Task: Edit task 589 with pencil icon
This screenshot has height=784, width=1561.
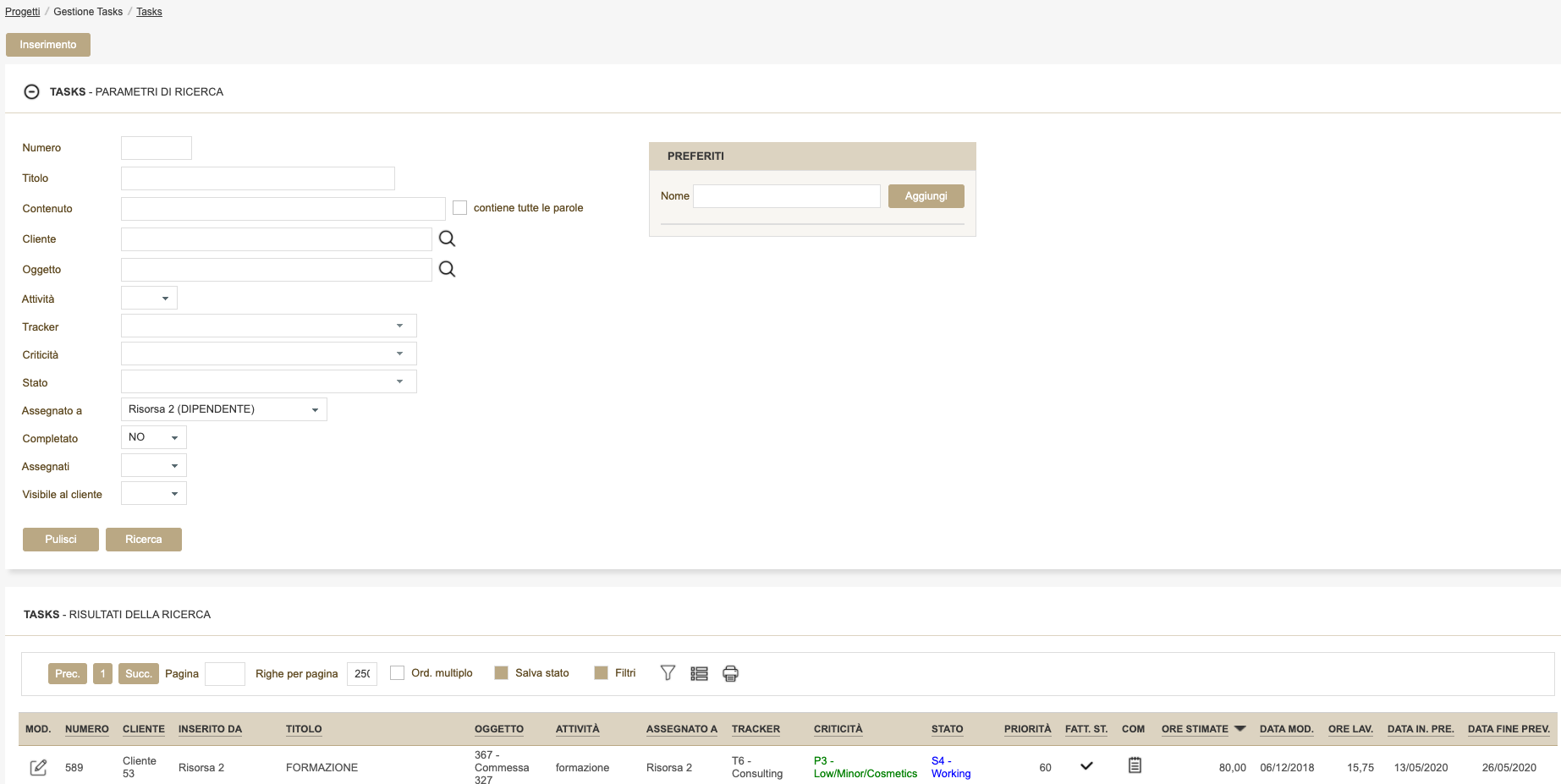Action: [38, 767]
